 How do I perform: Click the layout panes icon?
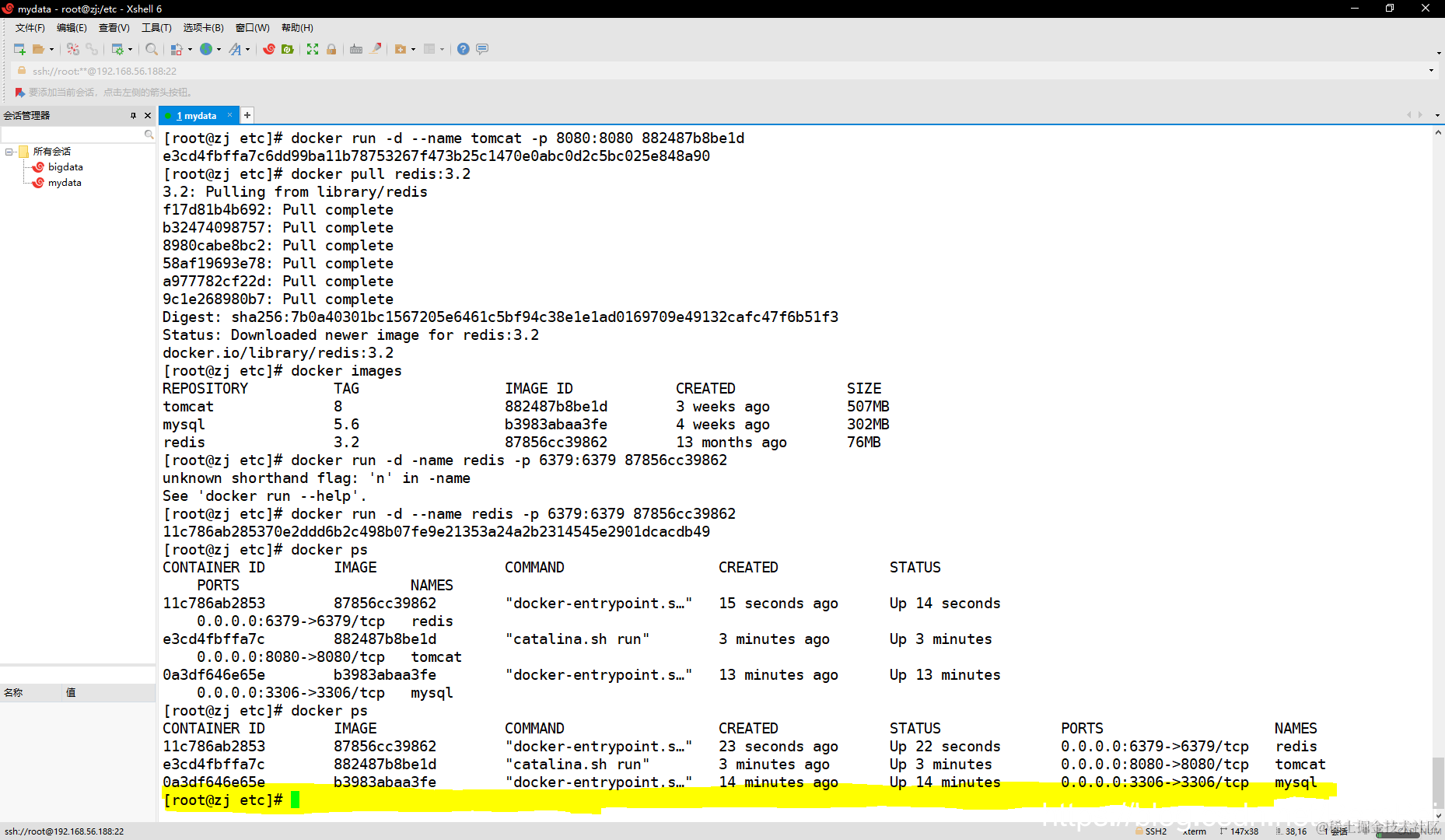(x=429, y=49)
